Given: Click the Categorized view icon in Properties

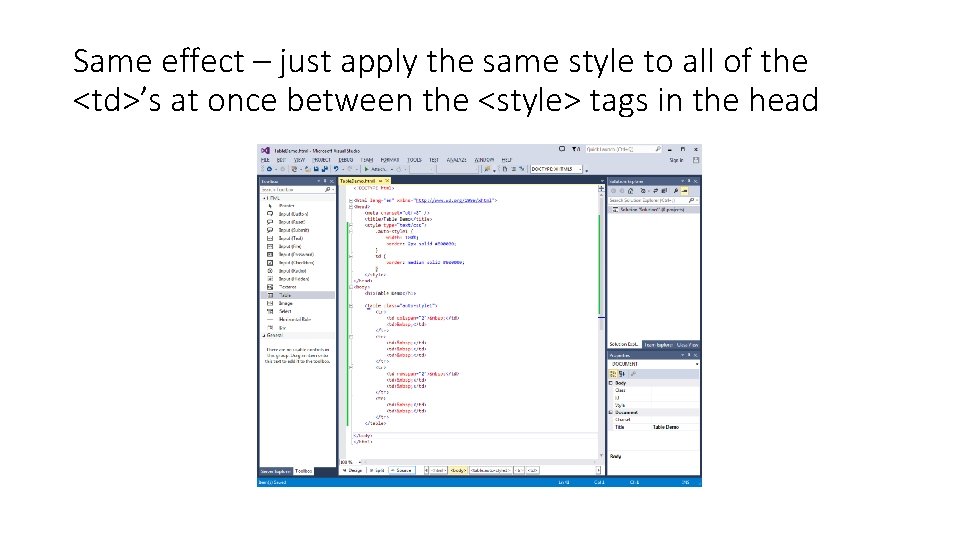Looking at the screenshot, I should pos(613,373).
